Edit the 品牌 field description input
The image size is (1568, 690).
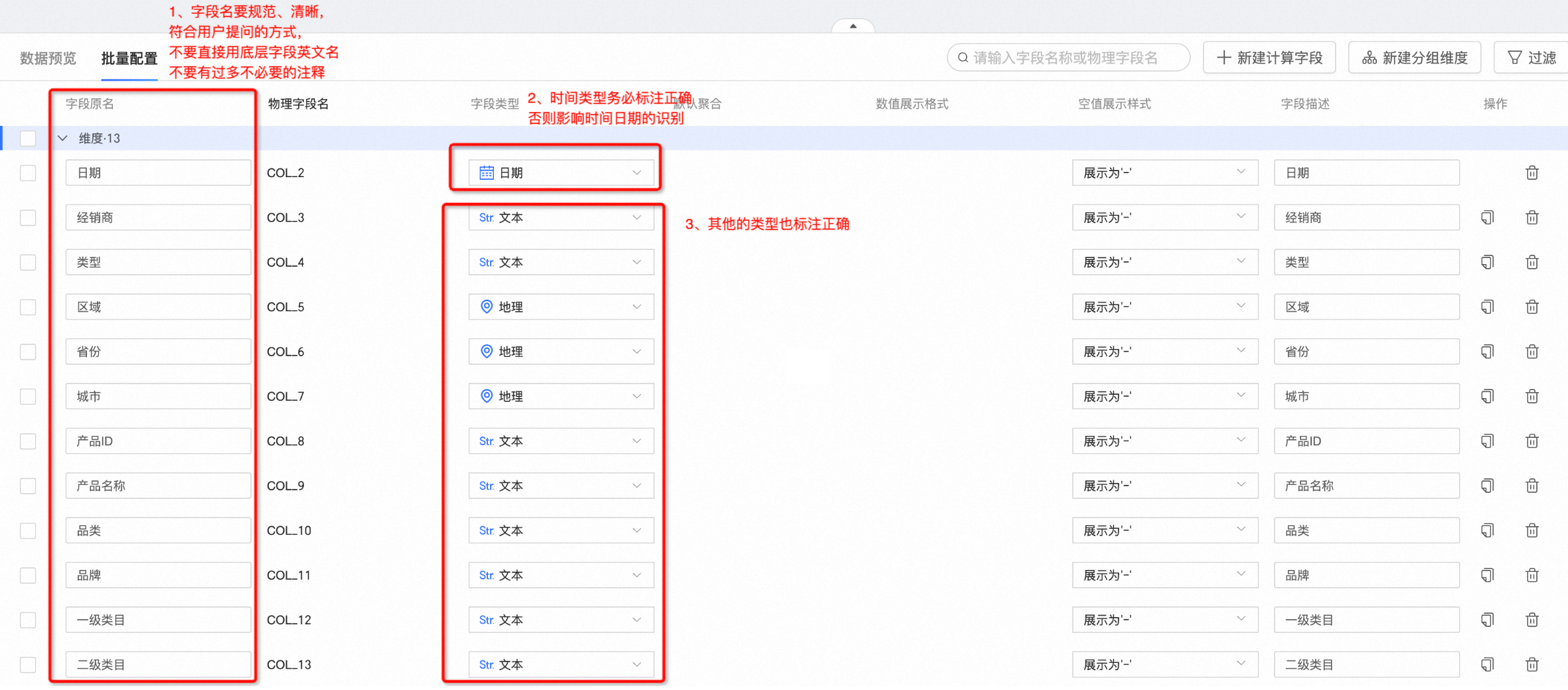coord(1367,575)
